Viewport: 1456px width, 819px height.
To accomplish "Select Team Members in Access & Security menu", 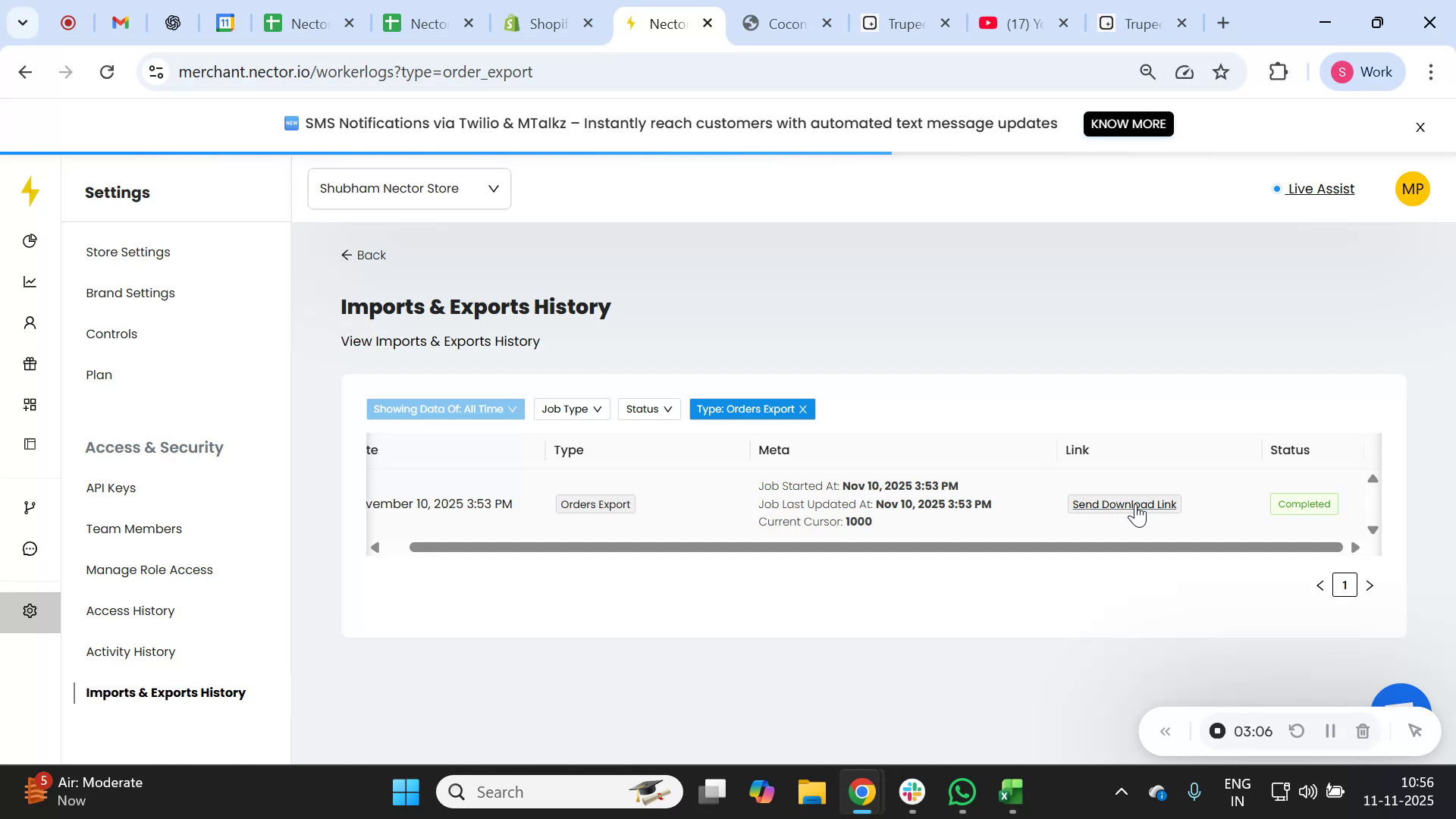I will pos(133,529).
